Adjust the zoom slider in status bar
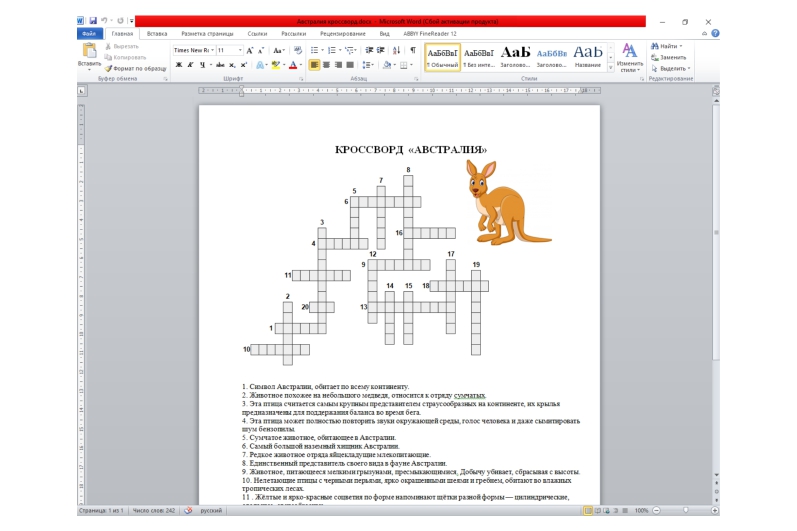Image resolution: width=797 pixels, height=531 pixels. pos(686,510)
